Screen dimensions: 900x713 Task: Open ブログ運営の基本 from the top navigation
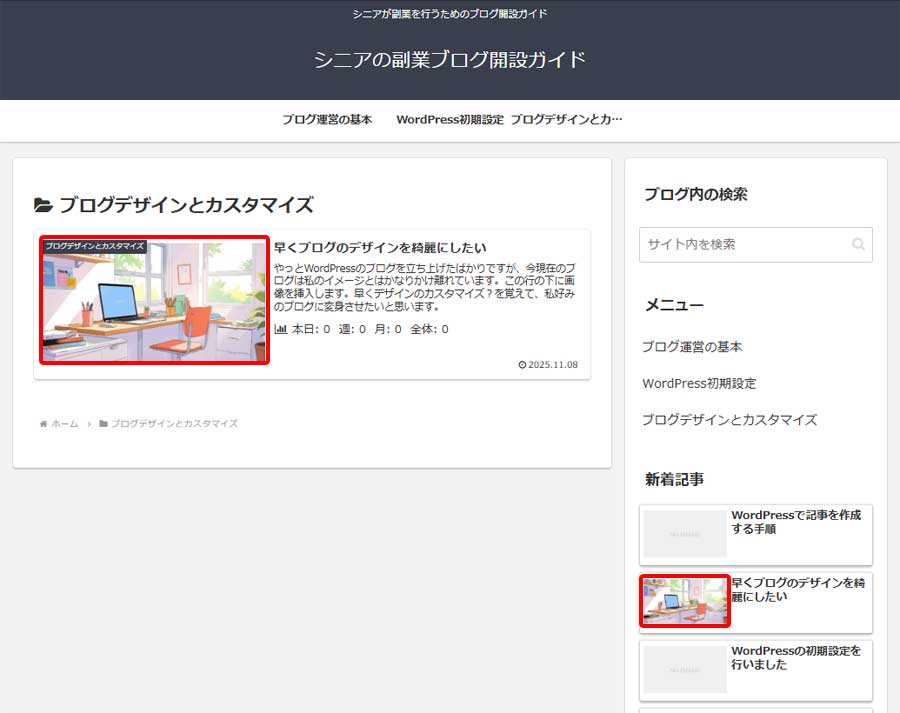(328, 119)
